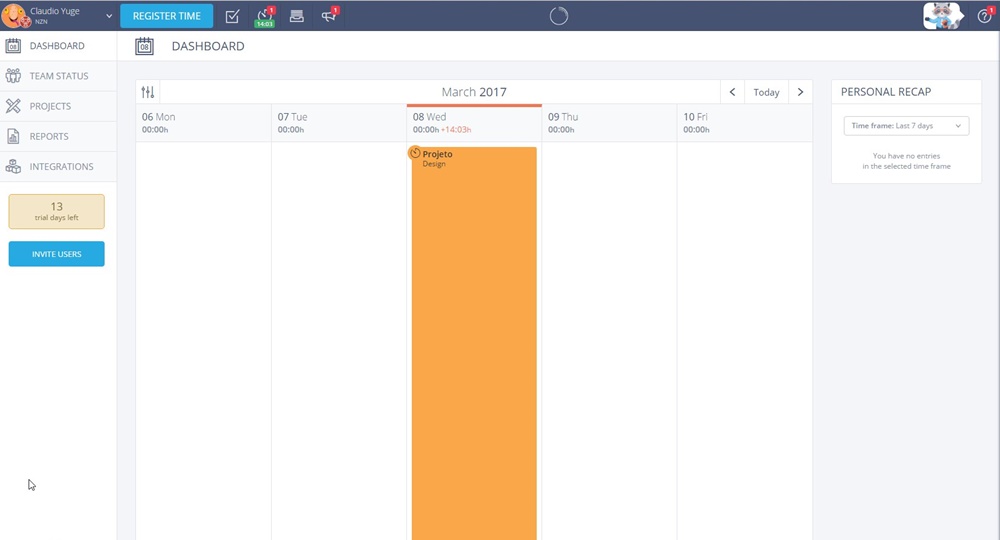Click the Register Time button
1000x540 pixels.
tap(166, 16)
